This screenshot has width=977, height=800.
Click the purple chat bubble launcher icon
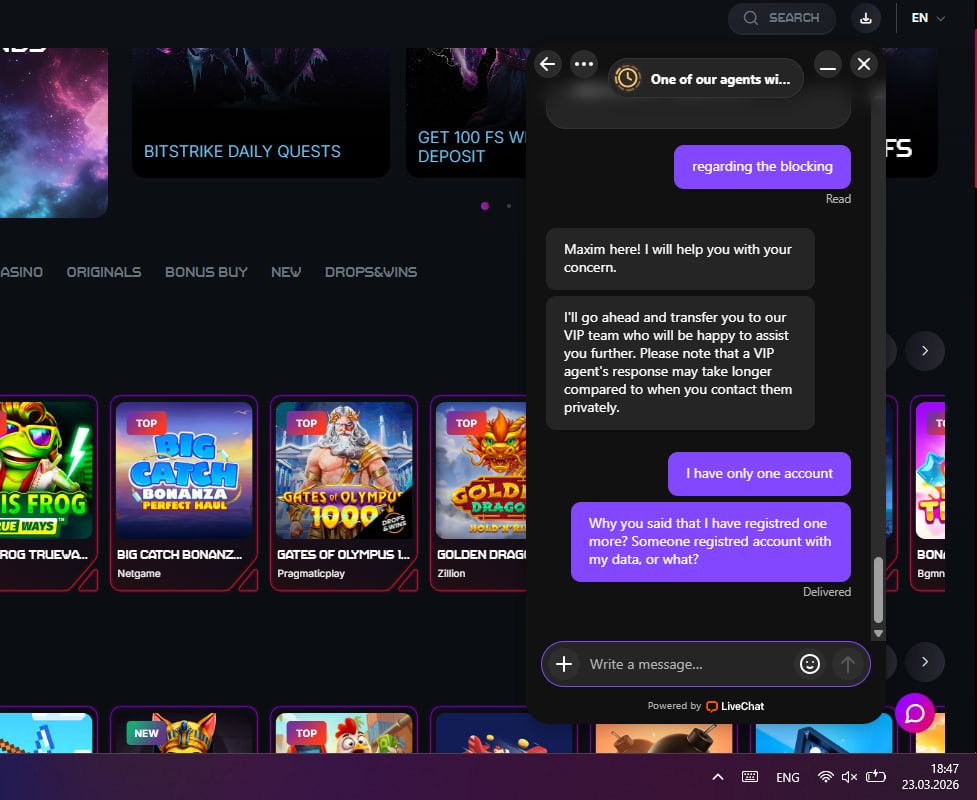[915, 713]
